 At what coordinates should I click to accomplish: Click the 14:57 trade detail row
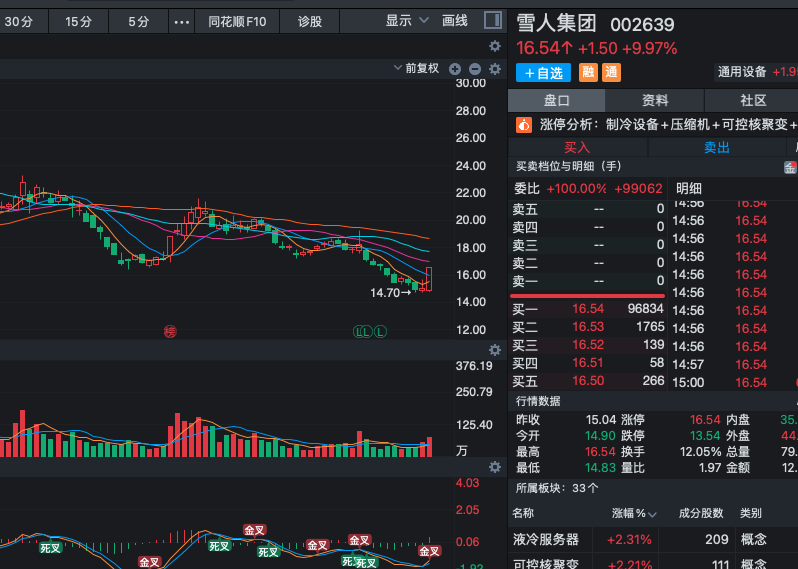tap(733, 365)
